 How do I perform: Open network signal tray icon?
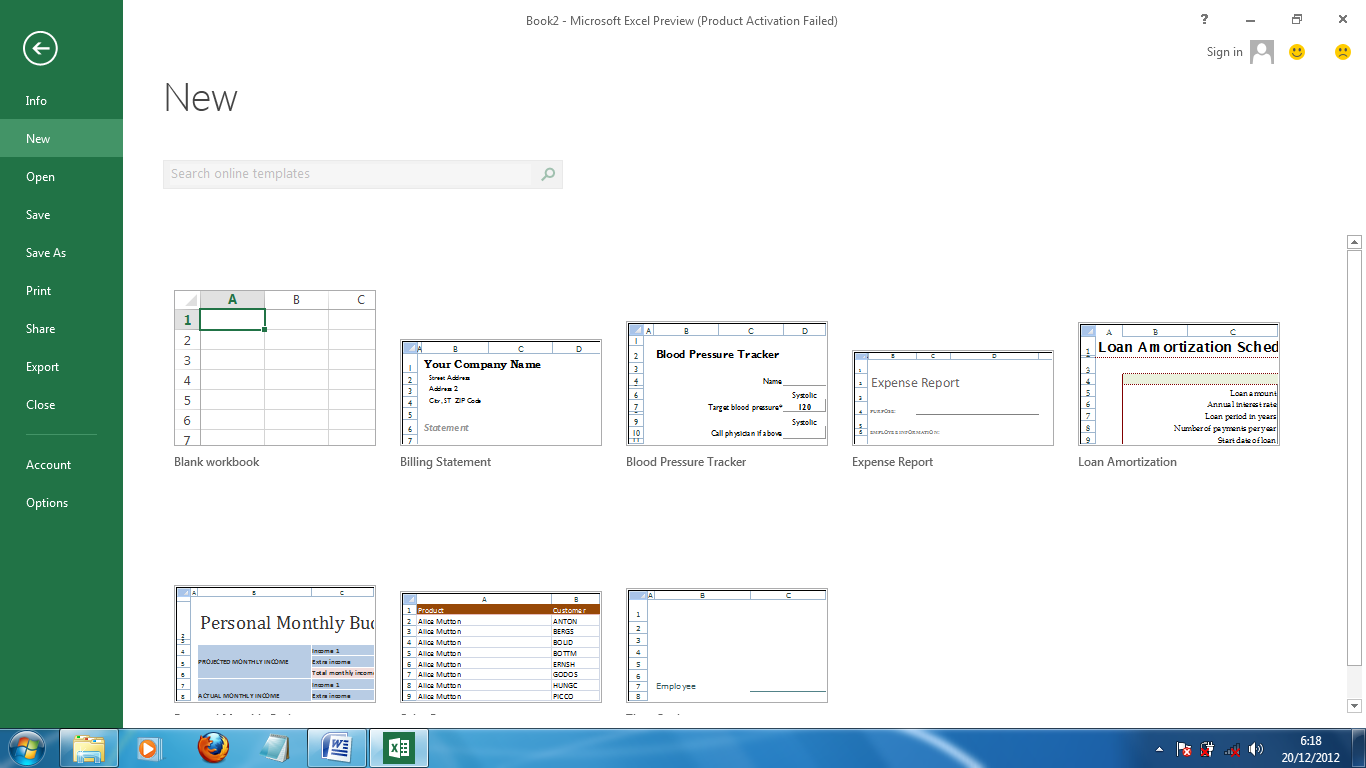(1232, 749)
